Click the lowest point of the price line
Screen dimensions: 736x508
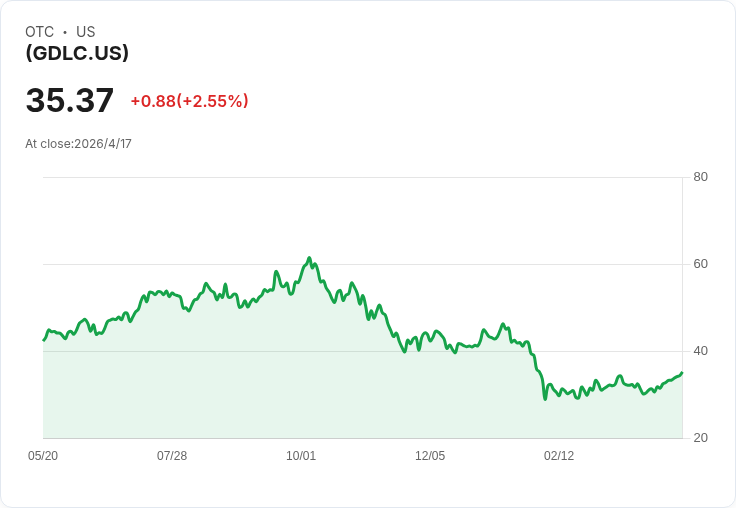(x=545, y=399)
